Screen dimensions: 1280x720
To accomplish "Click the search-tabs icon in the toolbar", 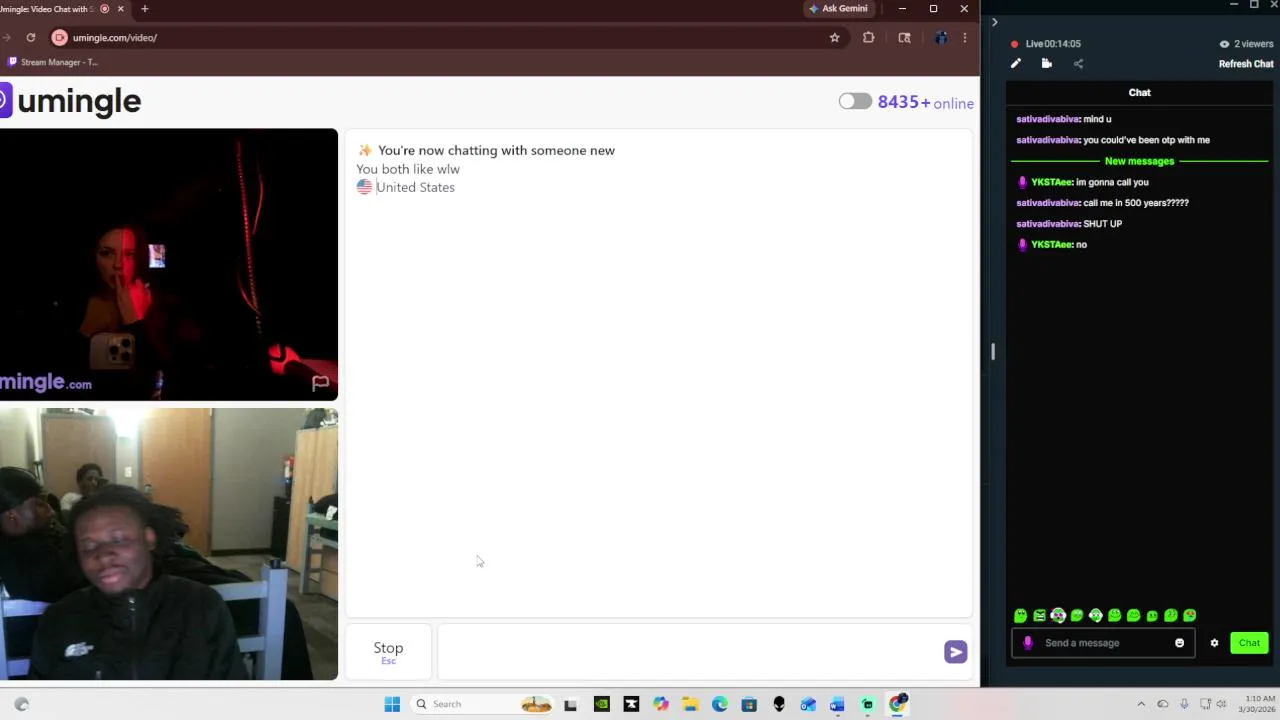I will pyautogui.click(x=904, y=38).
